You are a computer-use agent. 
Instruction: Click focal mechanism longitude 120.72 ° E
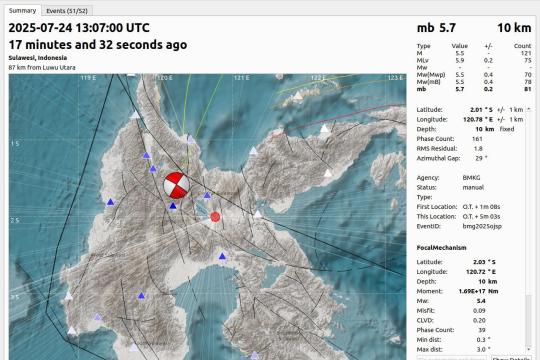(x=481, y=271)
